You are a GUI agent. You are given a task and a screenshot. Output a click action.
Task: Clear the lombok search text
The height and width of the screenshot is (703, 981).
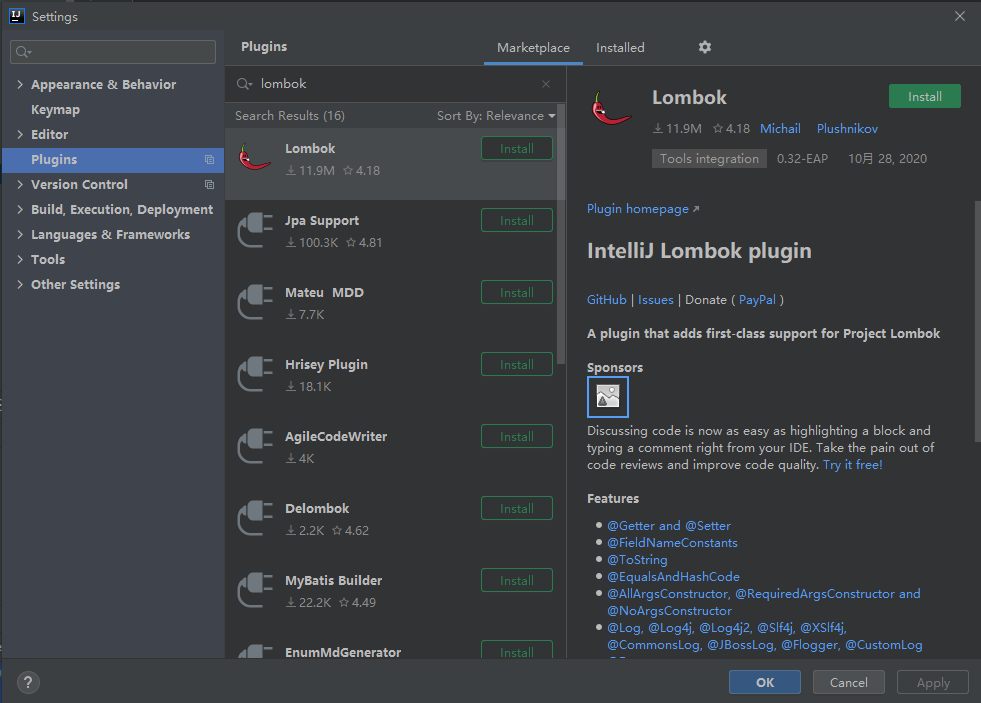pyautogui.click(x=546, y=84)
